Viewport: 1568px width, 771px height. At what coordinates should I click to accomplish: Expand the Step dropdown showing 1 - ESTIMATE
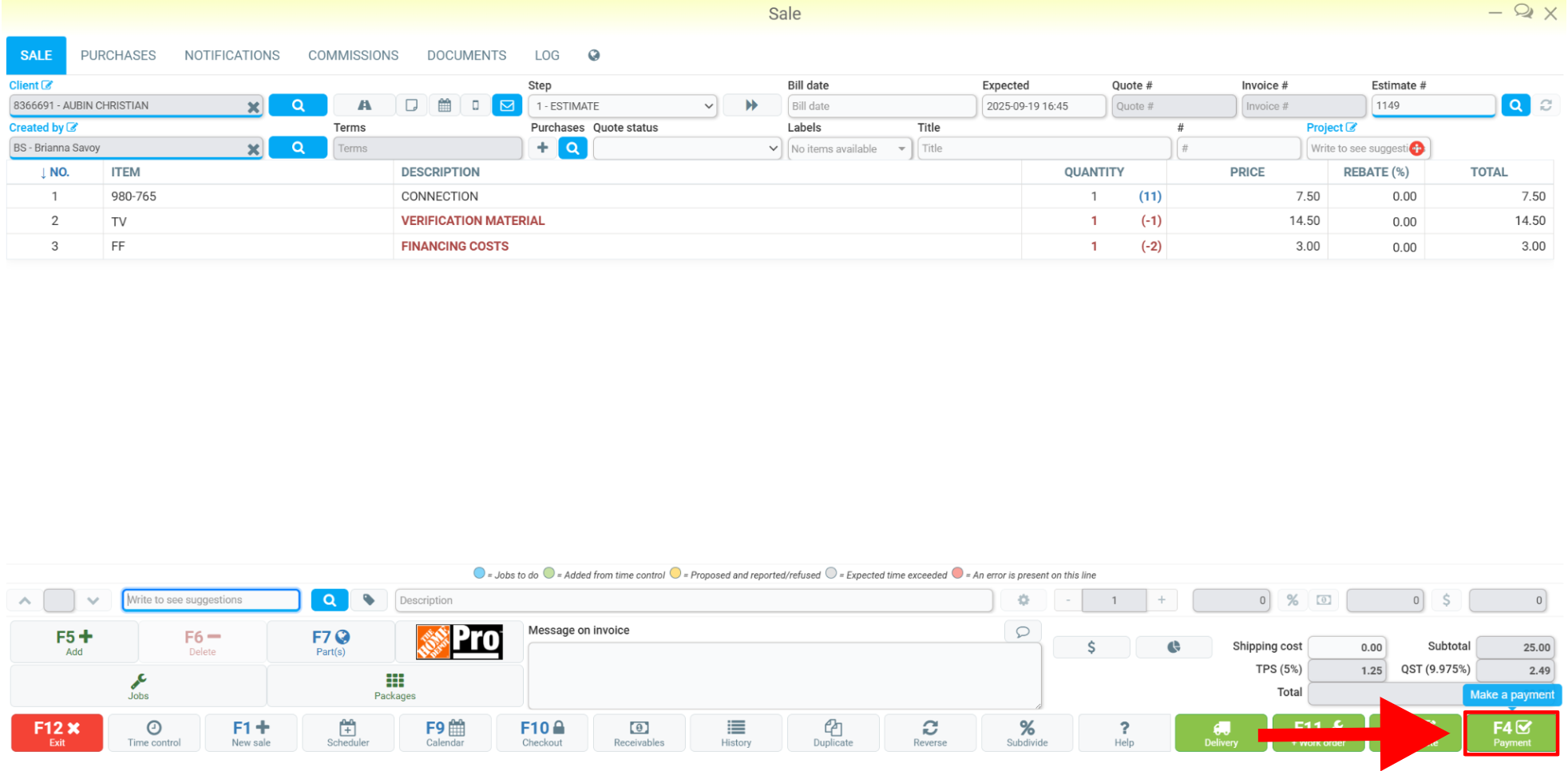pyautogui.click(x=623, y=106)
